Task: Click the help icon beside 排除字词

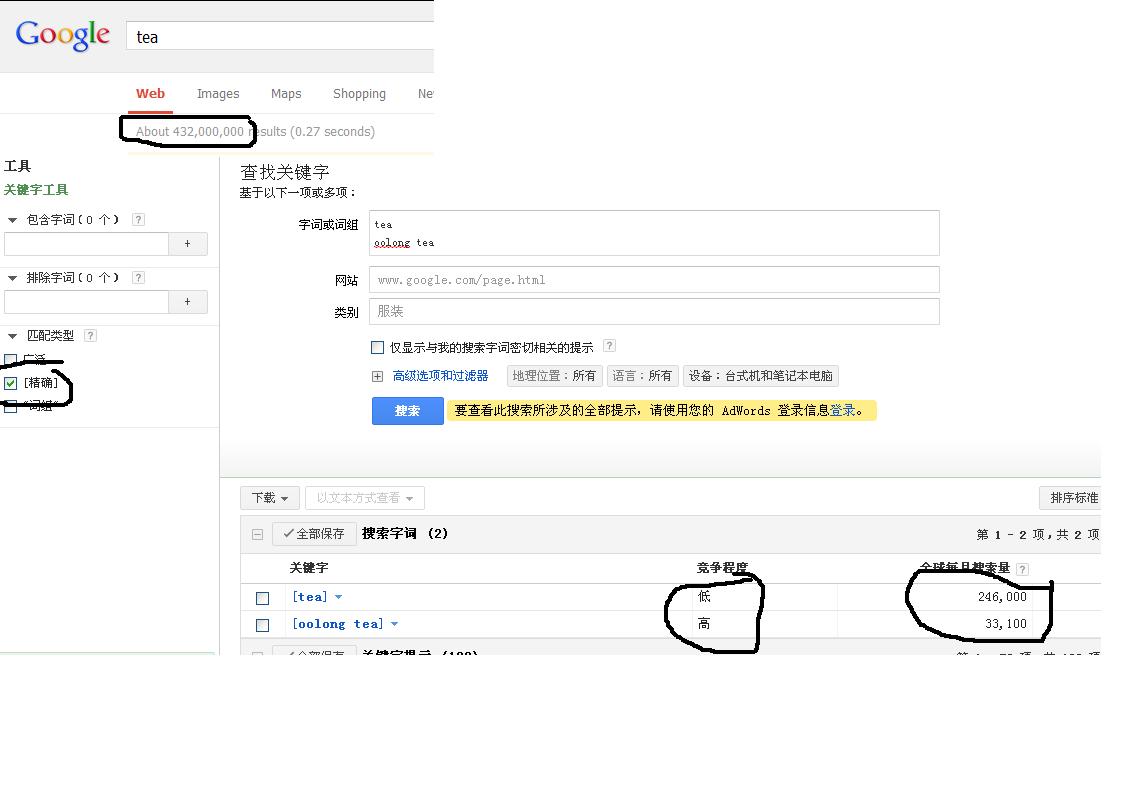Action: tap(138, 278)
